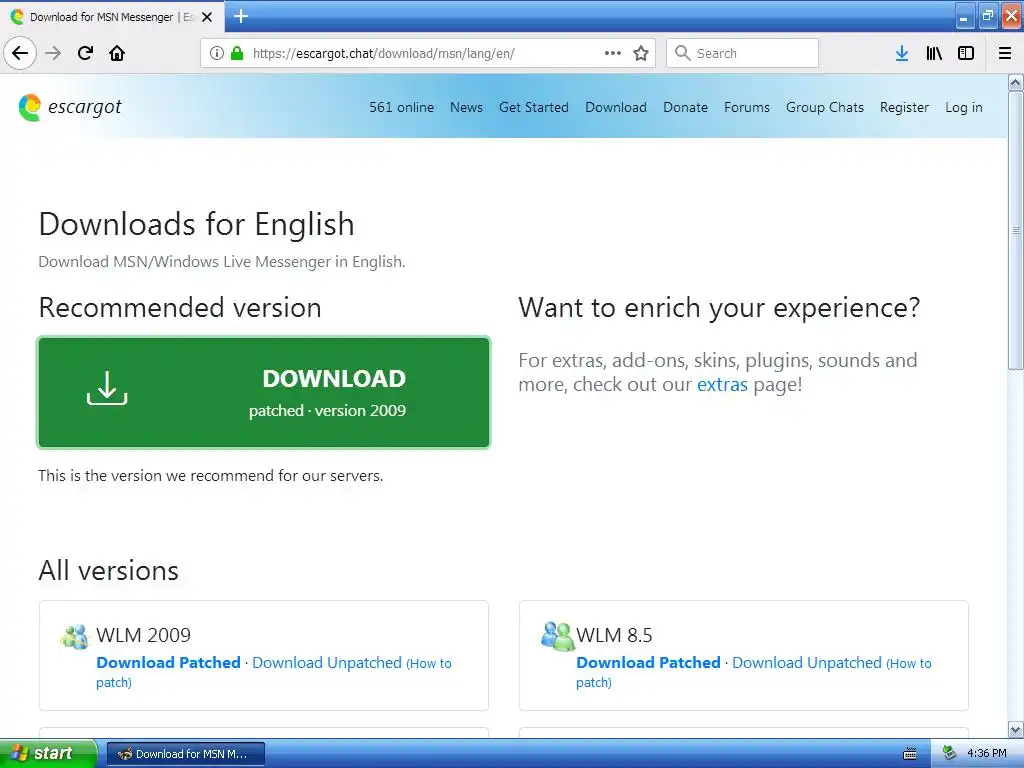The width and height of the screenshot is (1024, 768).
Task: Click the green DOWNLOAD patched version 2009 button
Action: click(263, 392)
